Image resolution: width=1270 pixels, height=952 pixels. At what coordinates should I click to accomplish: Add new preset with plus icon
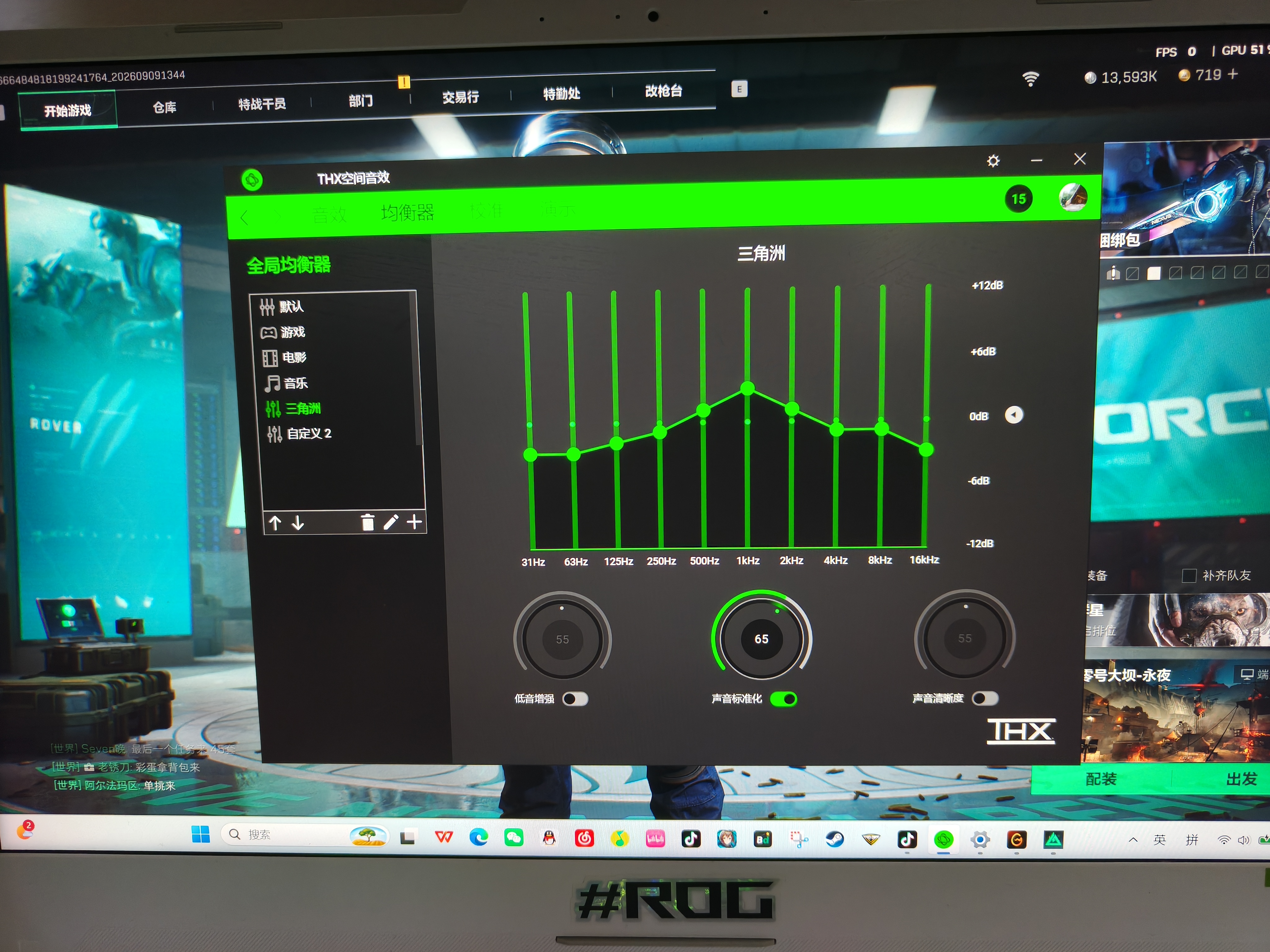pos(414,522)
